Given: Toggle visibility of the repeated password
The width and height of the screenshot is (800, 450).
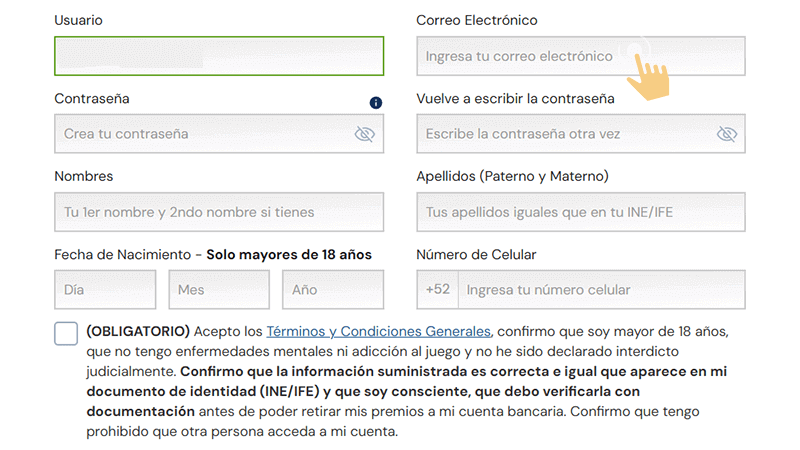Looking at the screenshot, I should click(x=726, y=134).
